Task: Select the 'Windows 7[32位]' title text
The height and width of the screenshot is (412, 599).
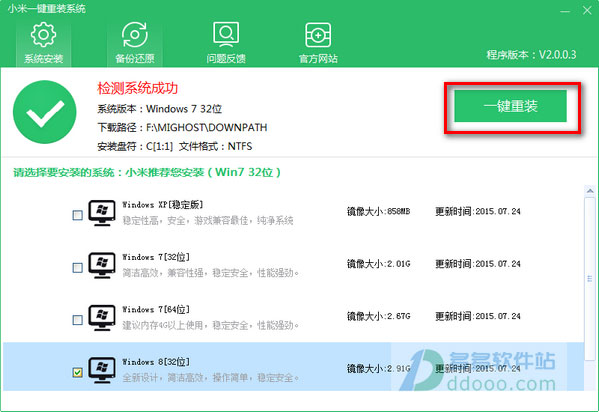Action: [x=156, y=257]
